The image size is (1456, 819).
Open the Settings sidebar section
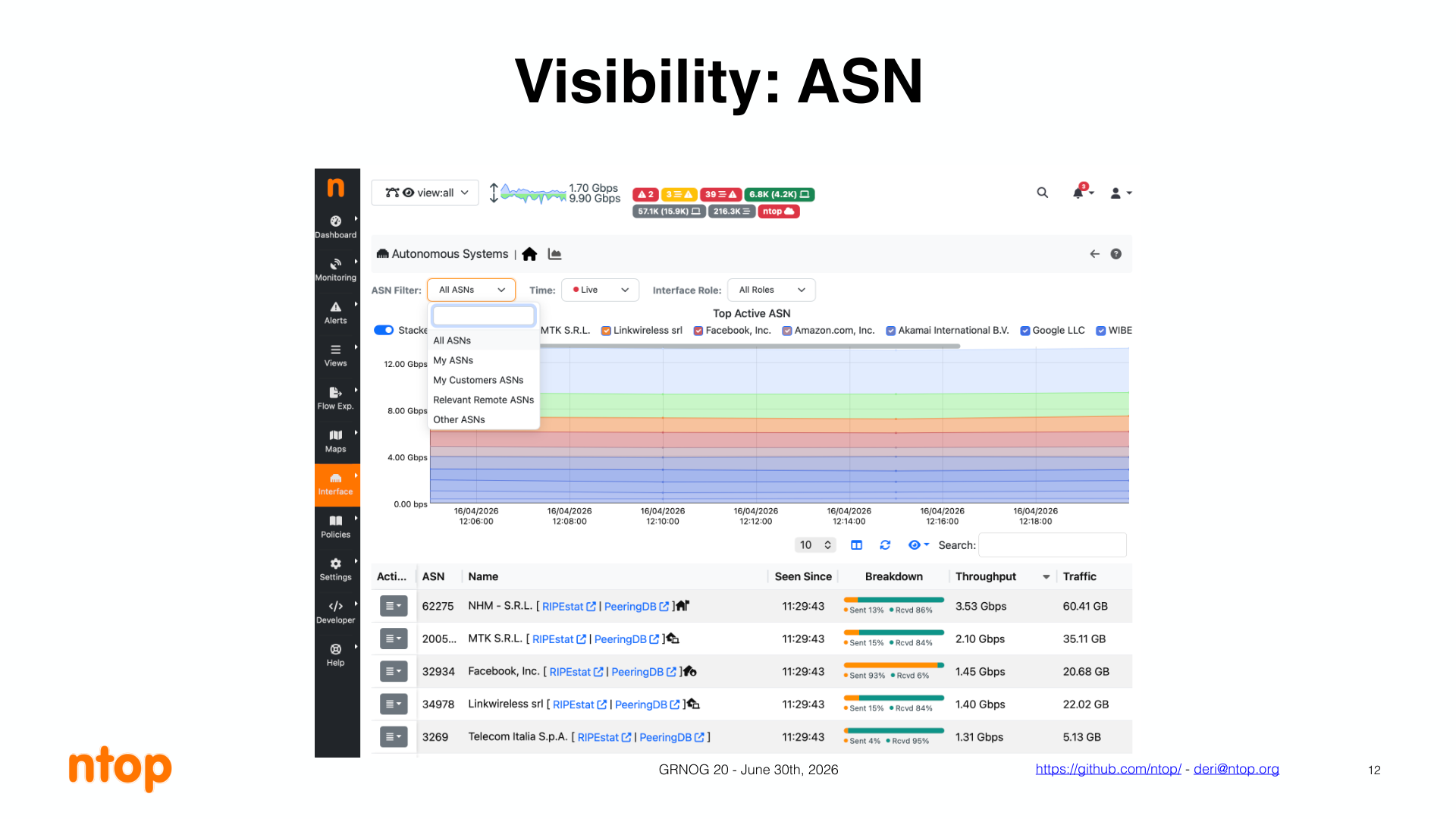(x=336, y=569)
